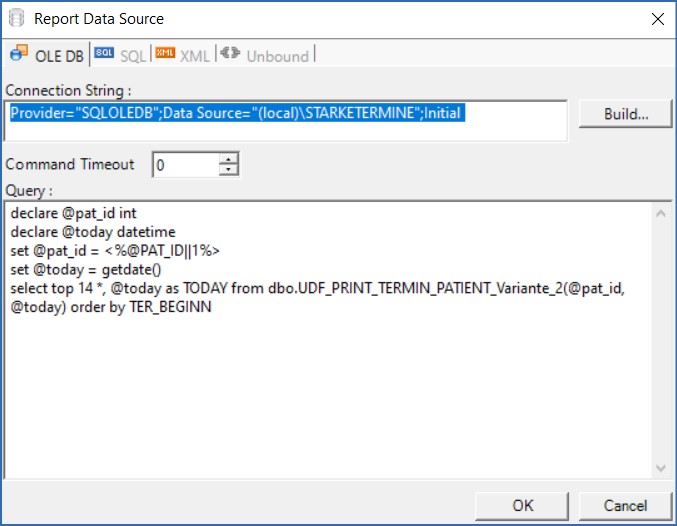Screen dimensions: 677x526
Task: Click the 'Report Data Source' title text
Action: 99,19
